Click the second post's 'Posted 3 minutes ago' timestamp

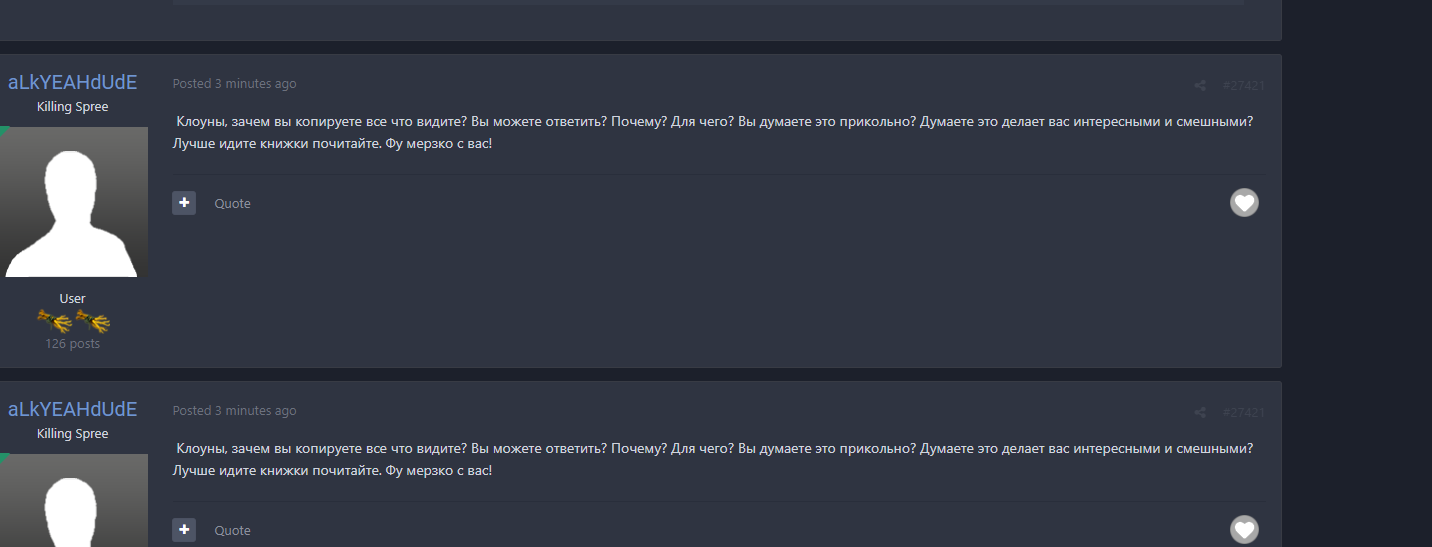234,411
